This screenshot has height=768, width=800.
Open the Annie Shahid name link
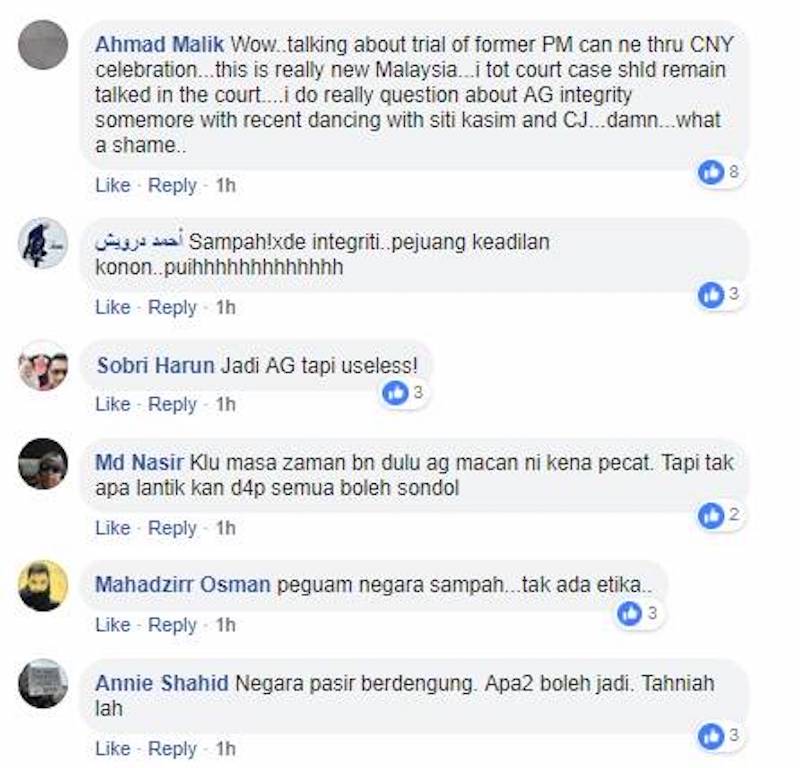[x=162, y=683]
